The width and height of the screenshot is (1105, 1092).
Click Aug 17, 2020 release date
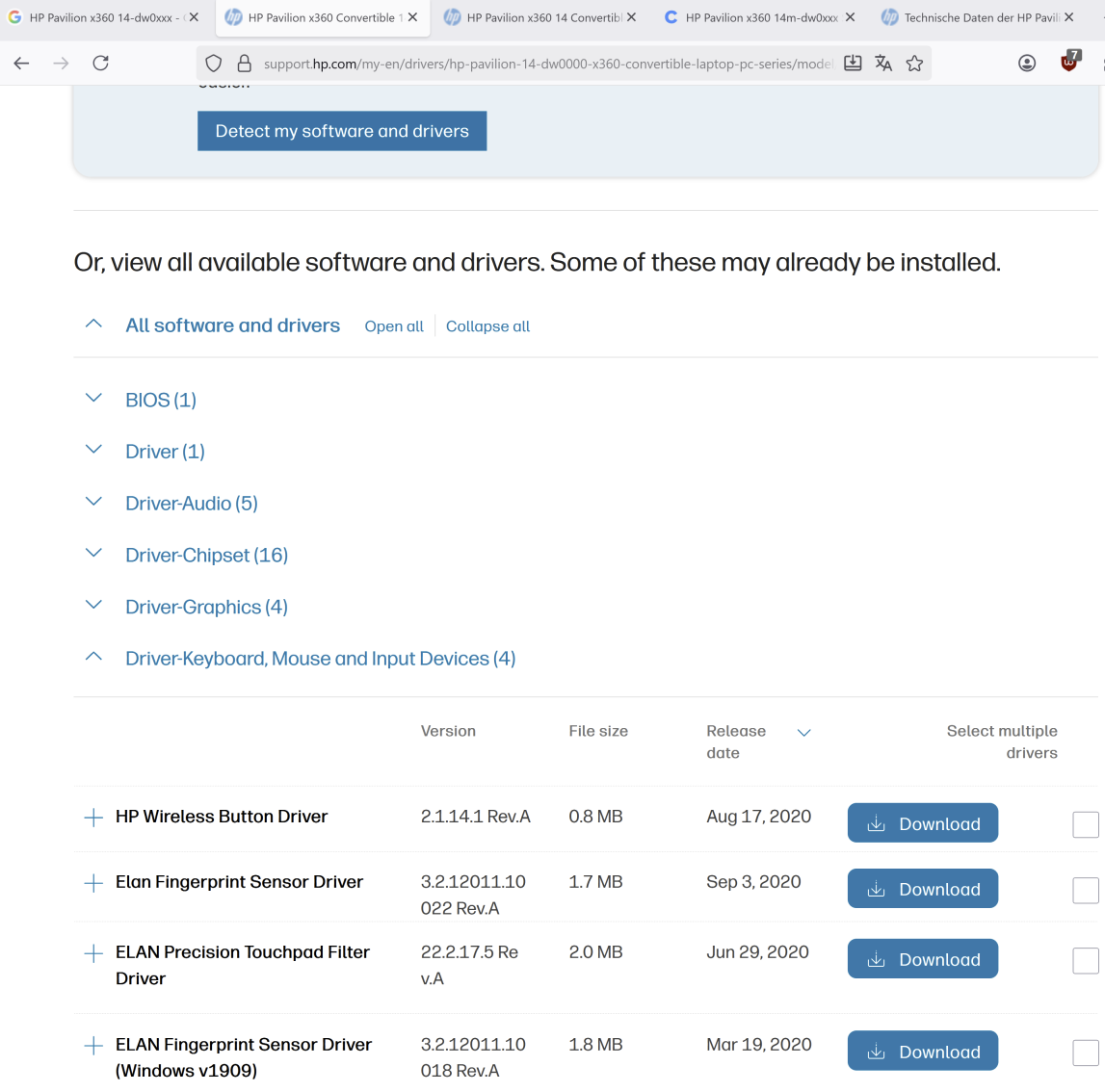click(759, 817)
